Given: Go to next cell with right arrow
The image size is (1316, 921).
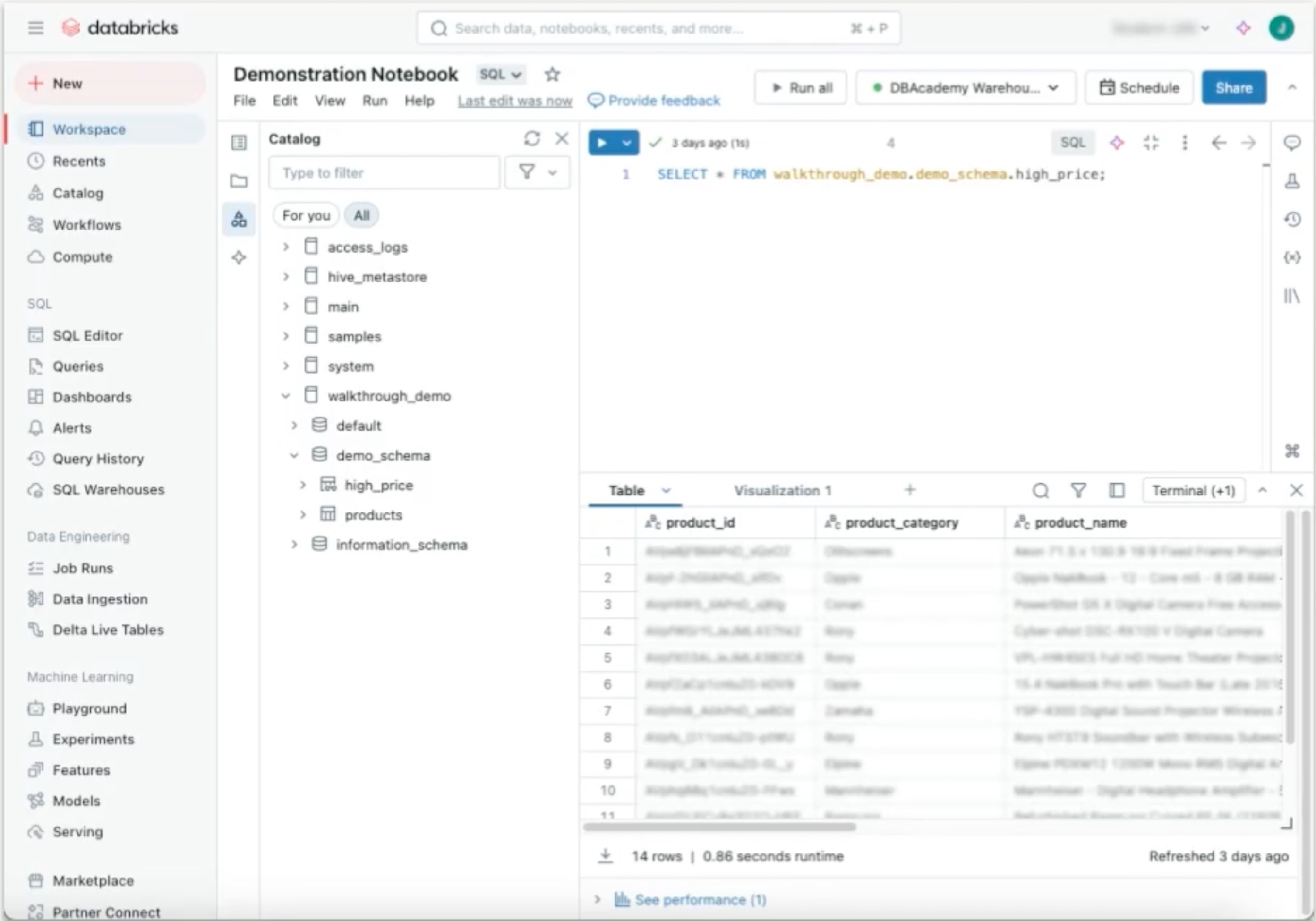Looking at the screenshot, I should pos(1248,143).
